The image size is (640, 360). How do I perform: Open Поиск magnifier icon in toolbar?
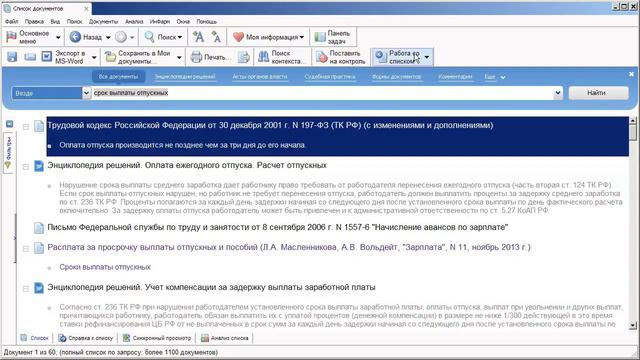[149, 37]
